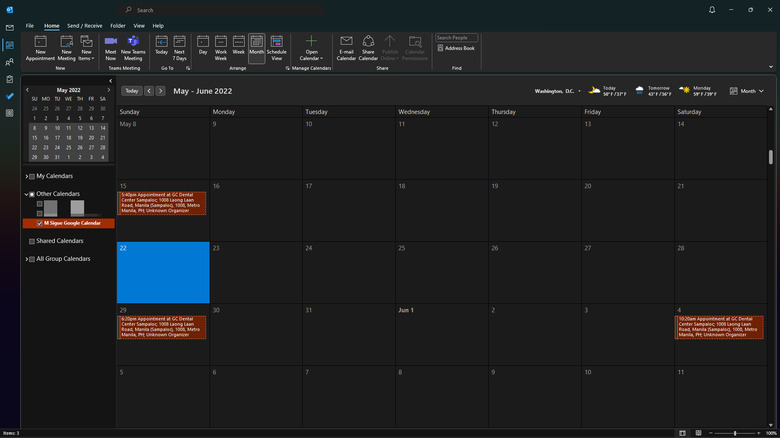Open Schedule View layout

pos(276,47)
